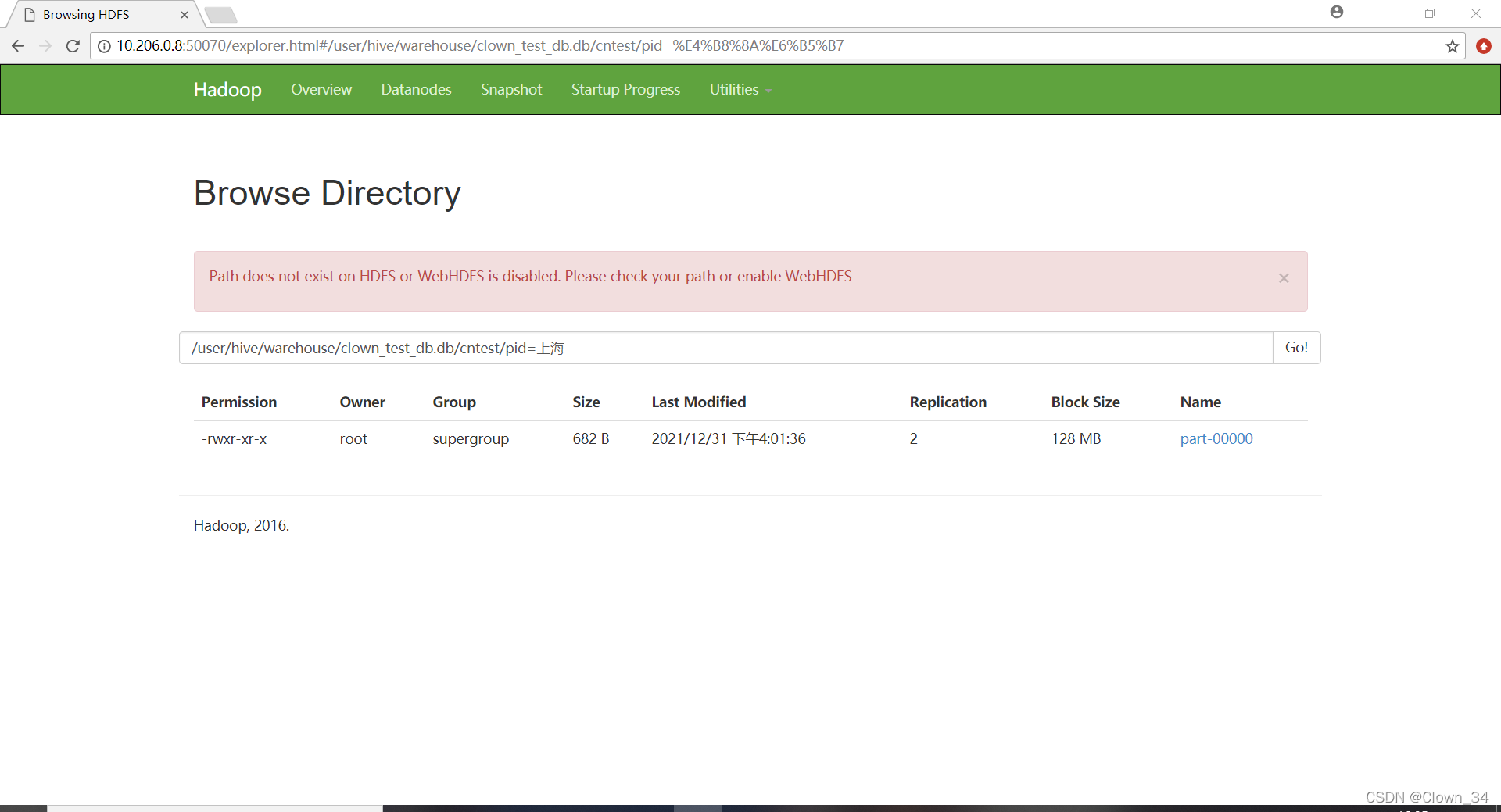This screenshot has height=812, width=1501.
Task: Dismiss the path does not exist alert
Action: click(x=1284, y=278)
